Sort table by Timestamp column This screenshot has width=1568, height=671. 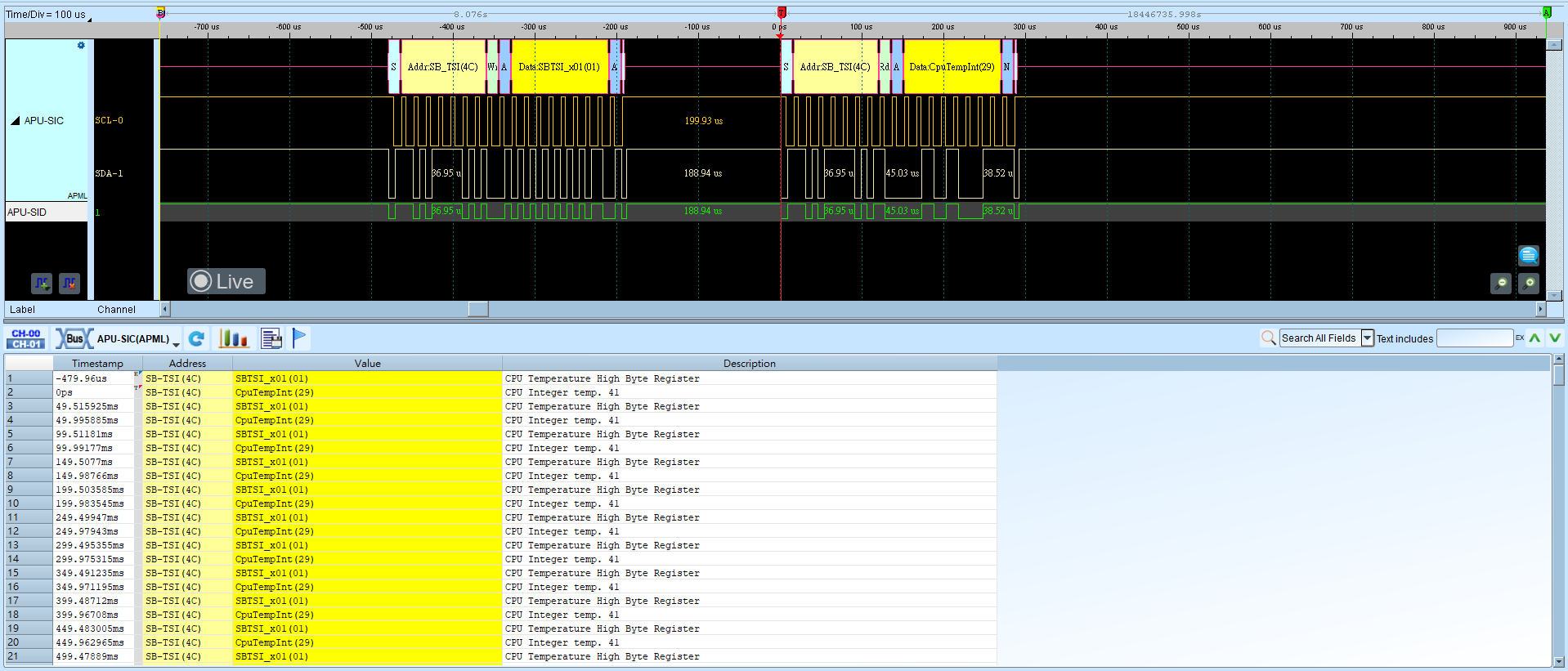click(x=97, y=364)
